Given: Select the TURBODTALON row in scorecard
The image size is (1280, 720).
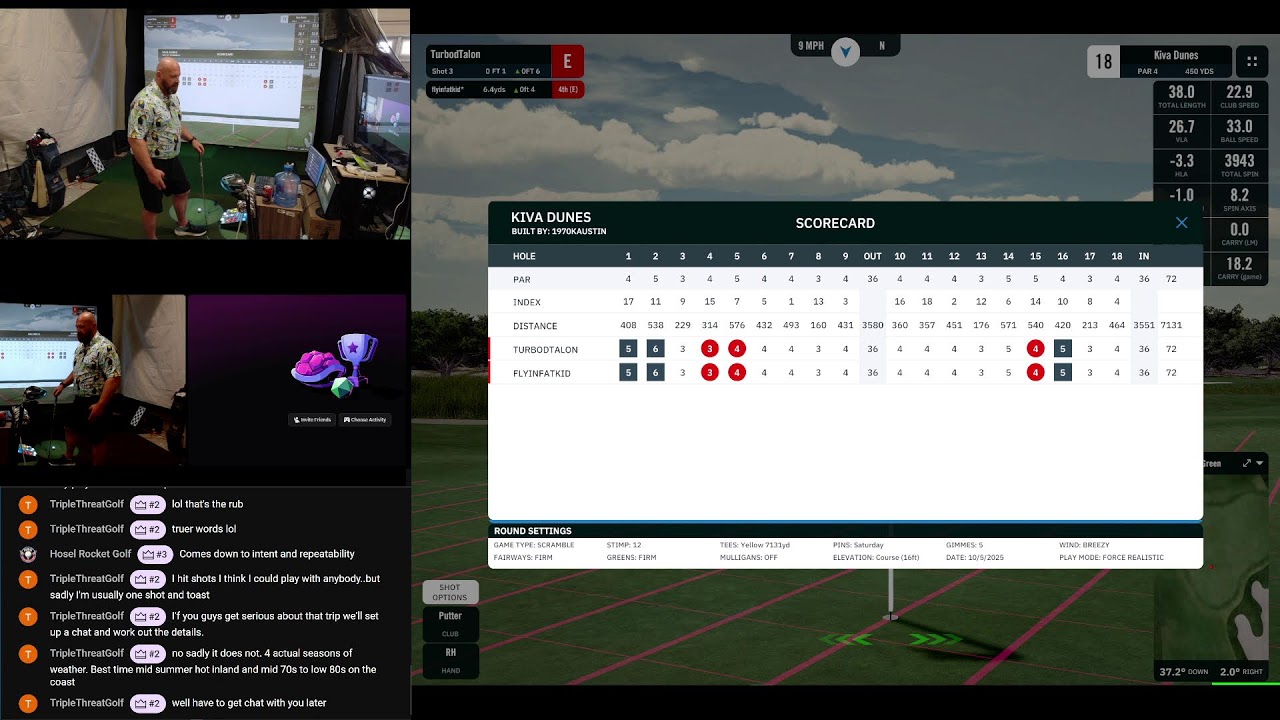Looking at the screenshot, I should [545, 349].
